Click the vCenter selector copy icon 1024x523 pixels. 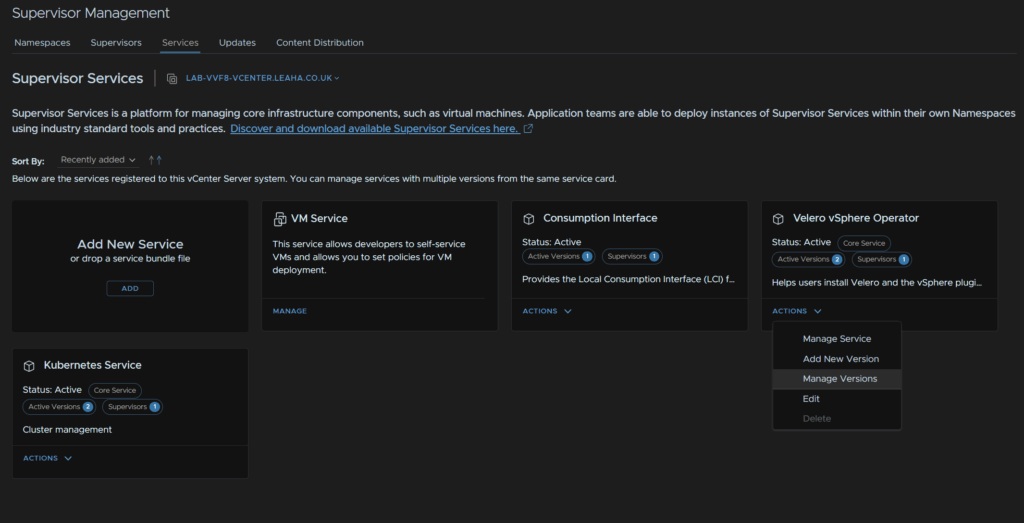pyautogui.click(x=172, y=78)
